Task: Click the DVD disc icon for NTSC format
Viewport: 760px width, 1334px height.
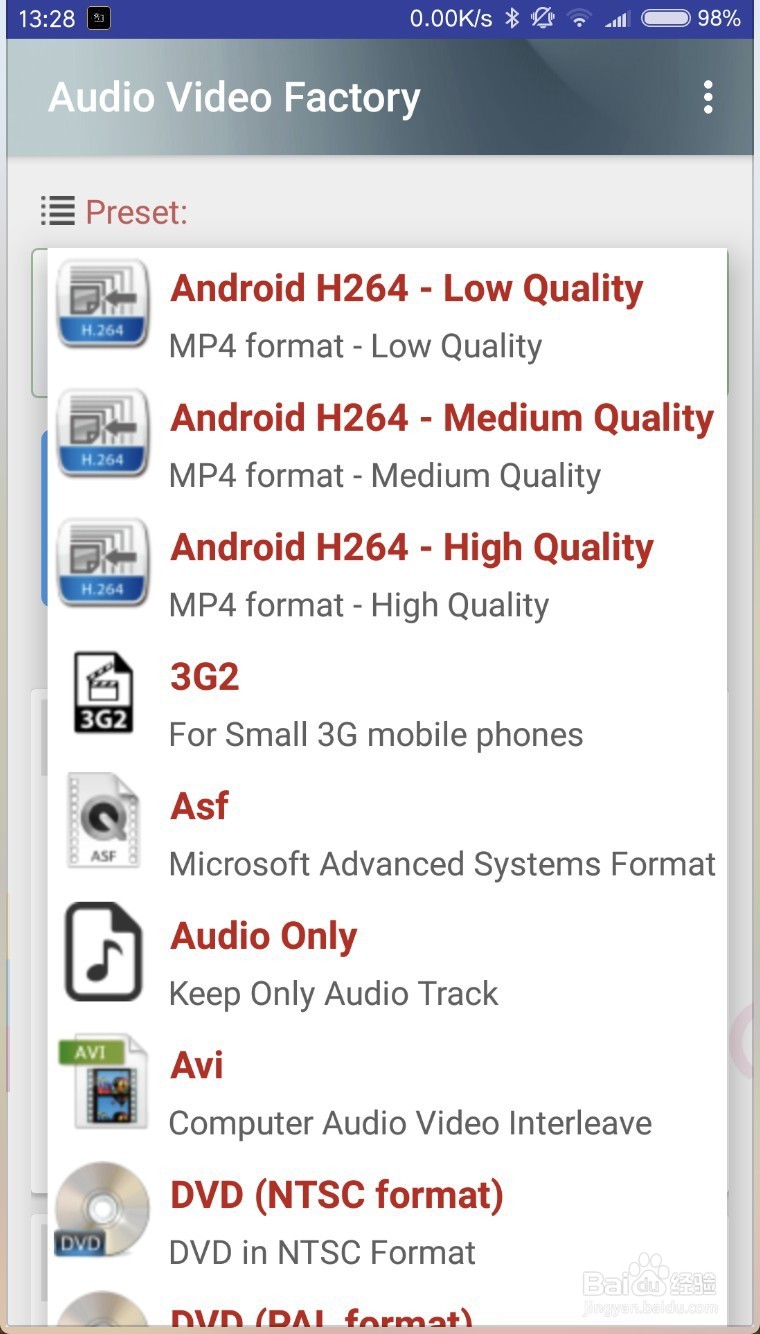Action: point(103,1210)
